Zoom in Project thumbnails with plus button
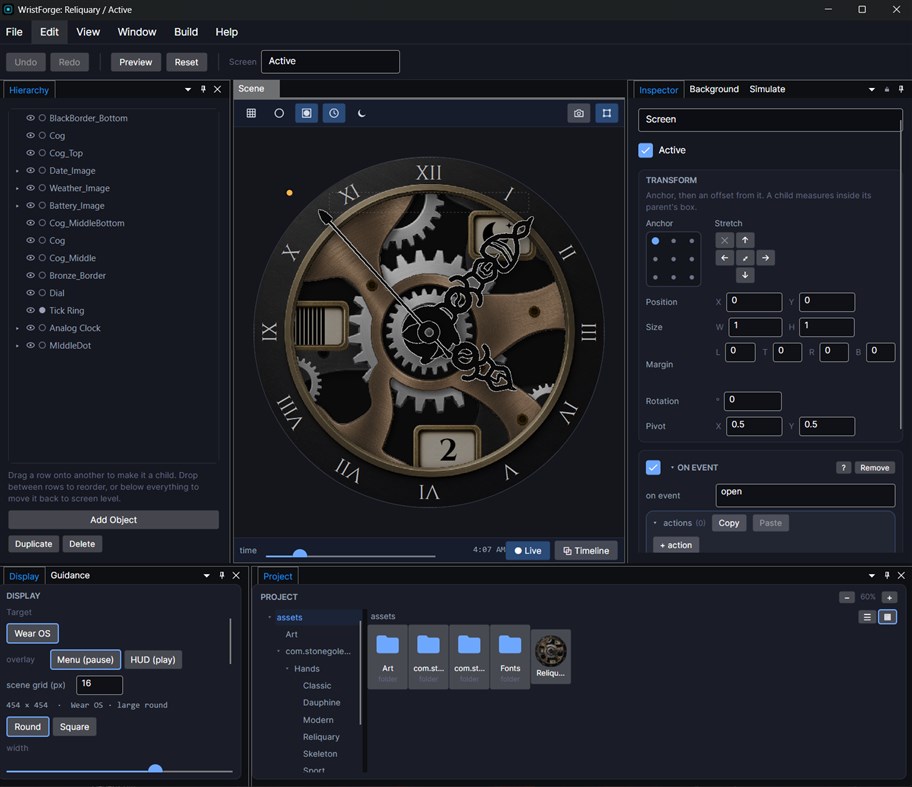Viewport: 912px width, 787px height. tap(889, 597)
